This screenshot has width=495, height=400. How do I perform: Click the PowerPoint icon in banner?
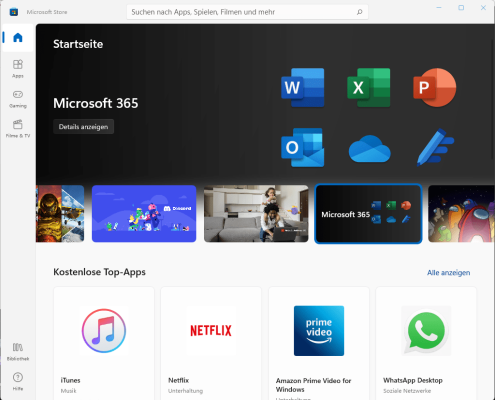[435, 87]
